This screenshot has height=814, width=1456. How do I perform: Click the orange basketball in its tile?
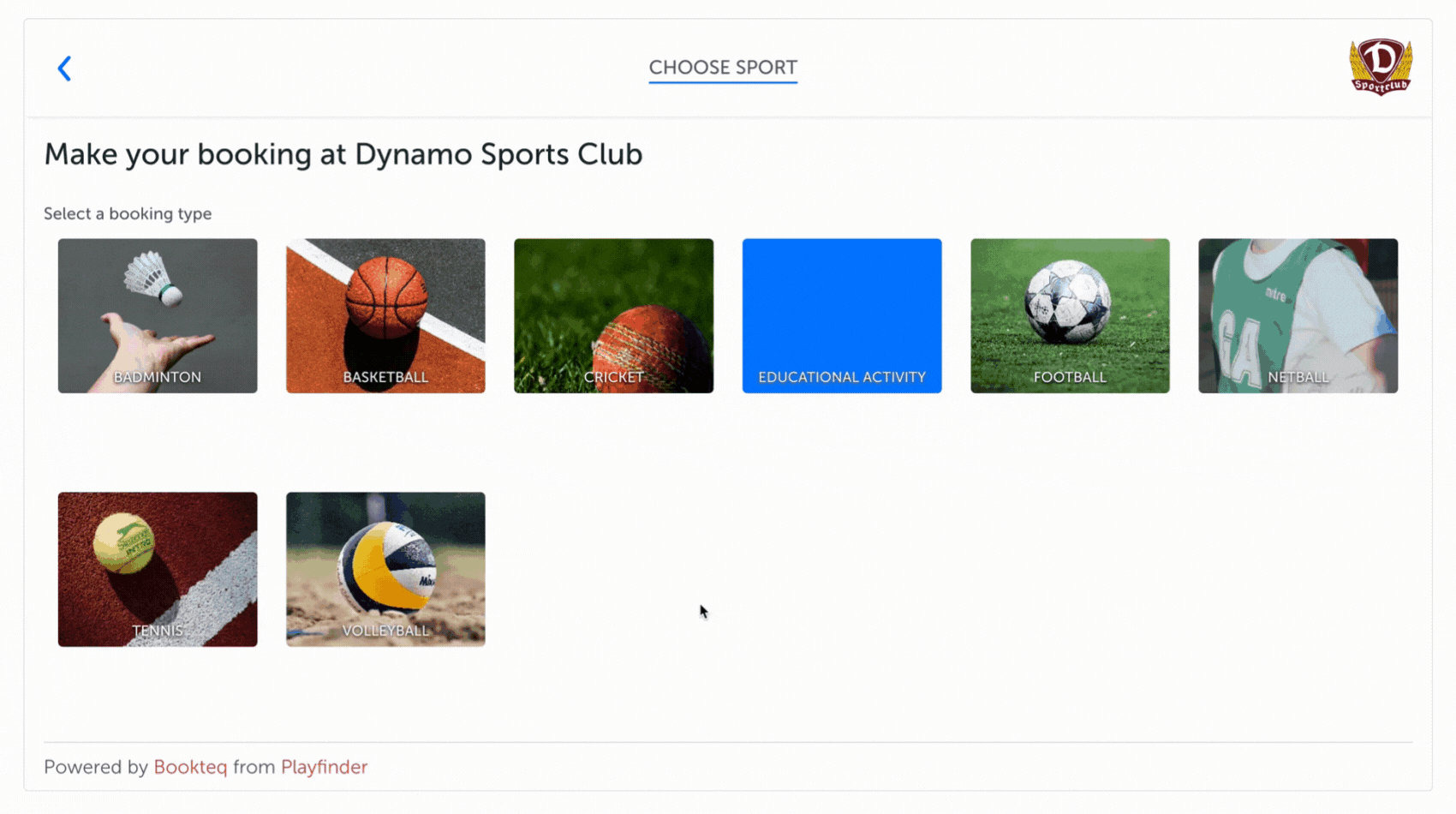(x=386, y=297)
